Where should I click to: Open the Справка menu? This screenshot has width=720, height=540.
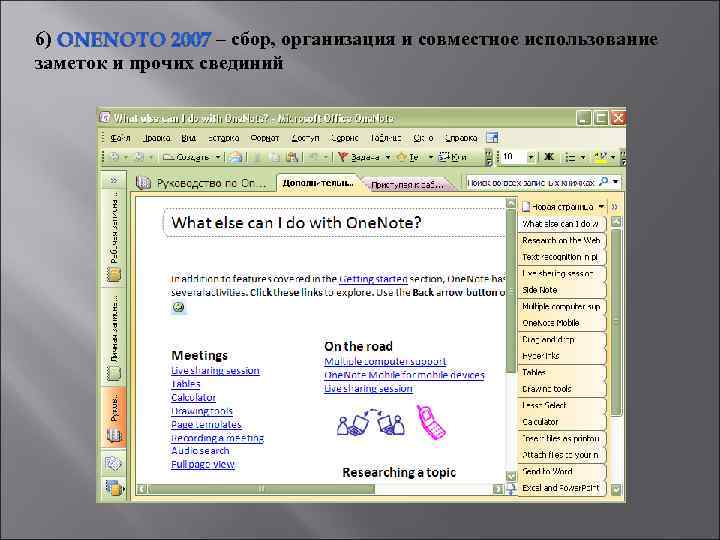pos(461,138)
